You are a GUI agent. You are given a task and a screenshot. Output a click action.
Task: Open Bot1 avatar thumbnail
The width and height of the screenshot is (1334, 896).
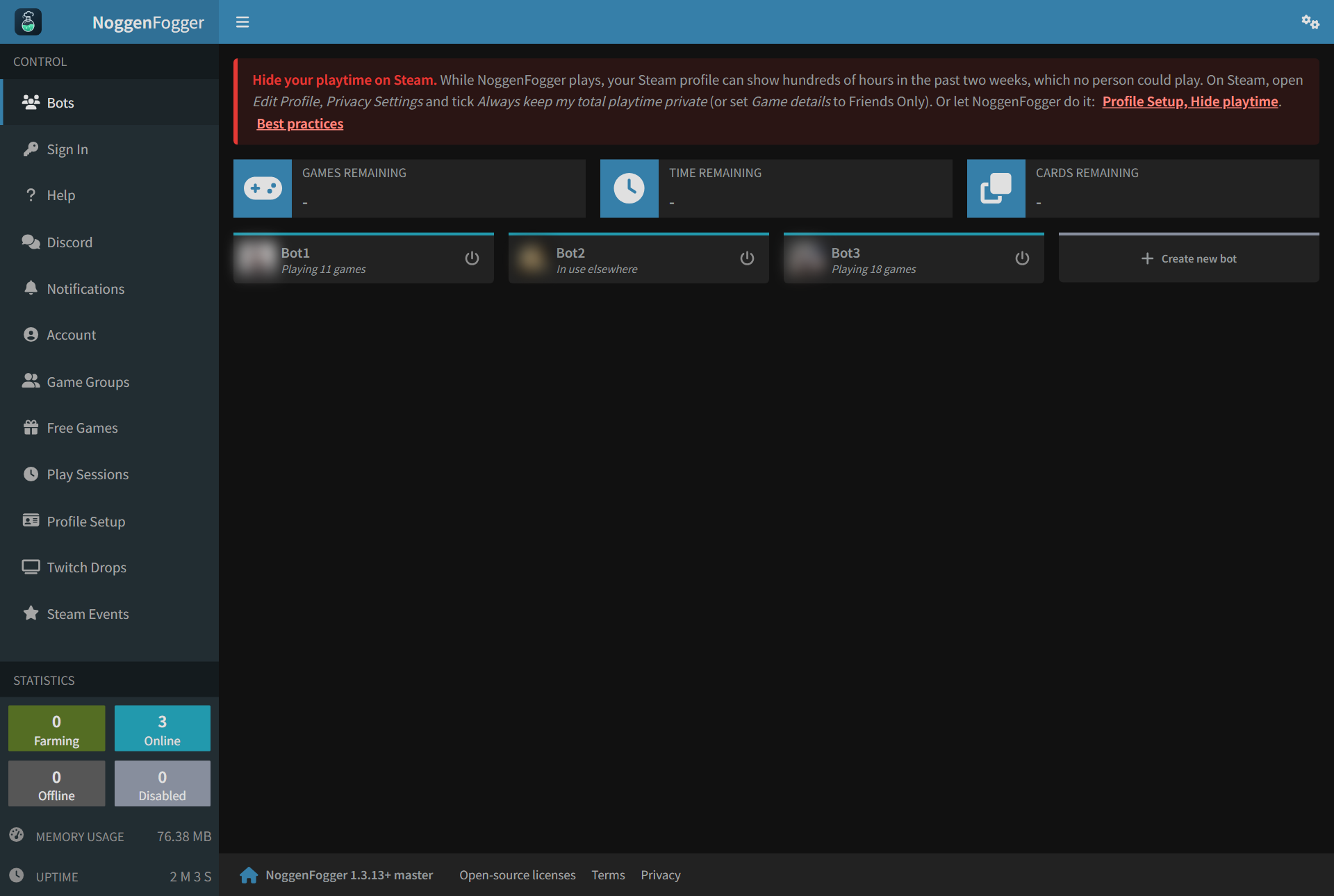pos(256,258)
